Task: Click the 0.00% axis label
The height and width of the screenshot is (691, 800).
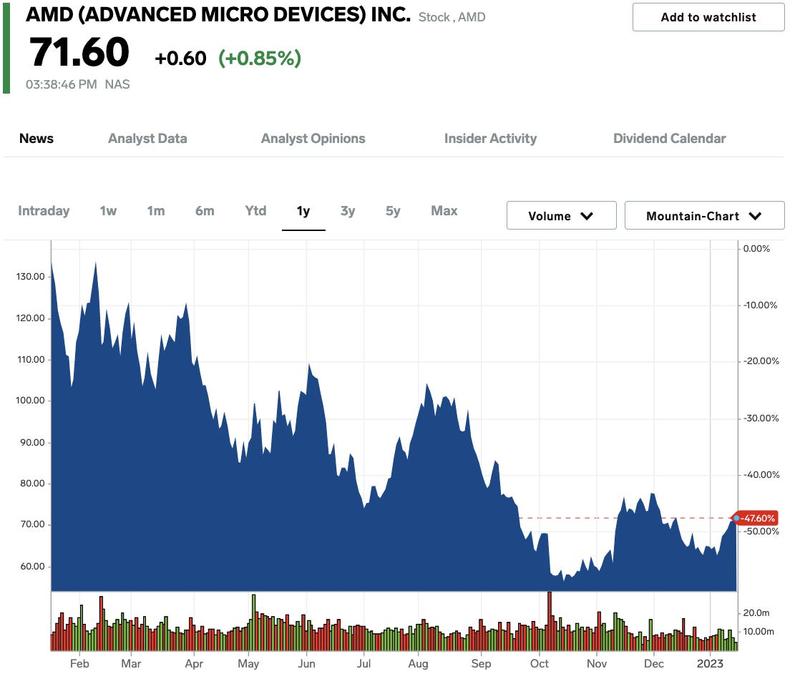Action: point(757,249)
